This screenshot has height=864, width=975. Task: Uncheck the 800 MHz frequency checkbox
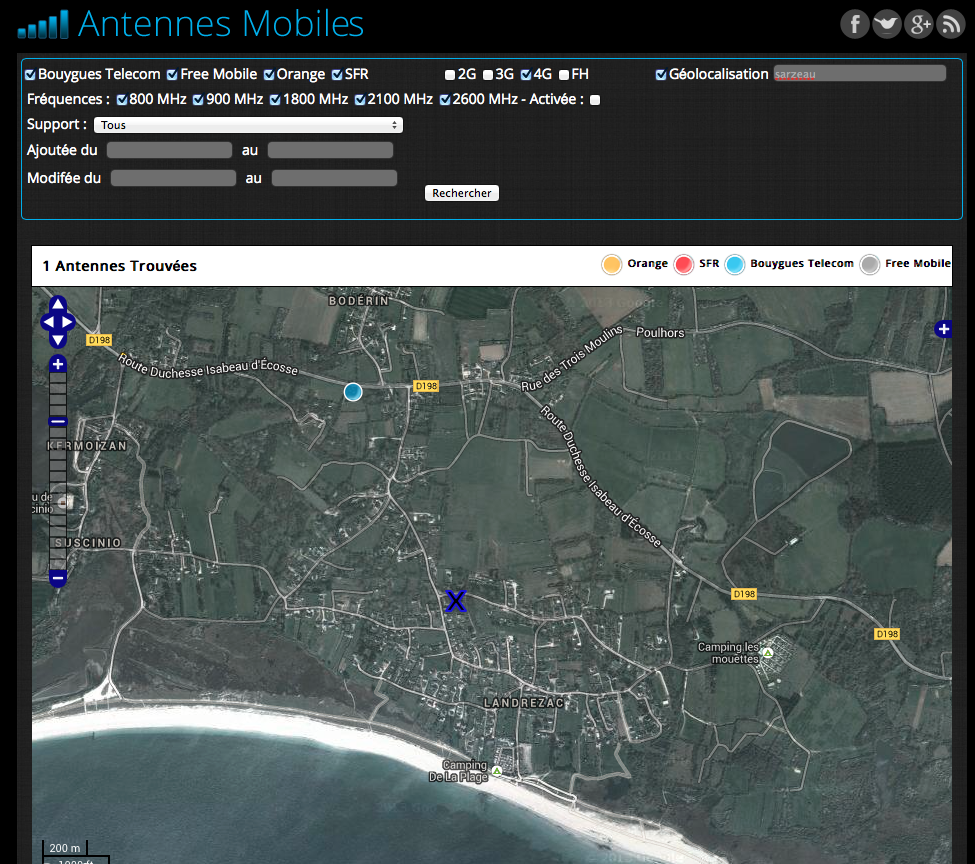point(122,100)
